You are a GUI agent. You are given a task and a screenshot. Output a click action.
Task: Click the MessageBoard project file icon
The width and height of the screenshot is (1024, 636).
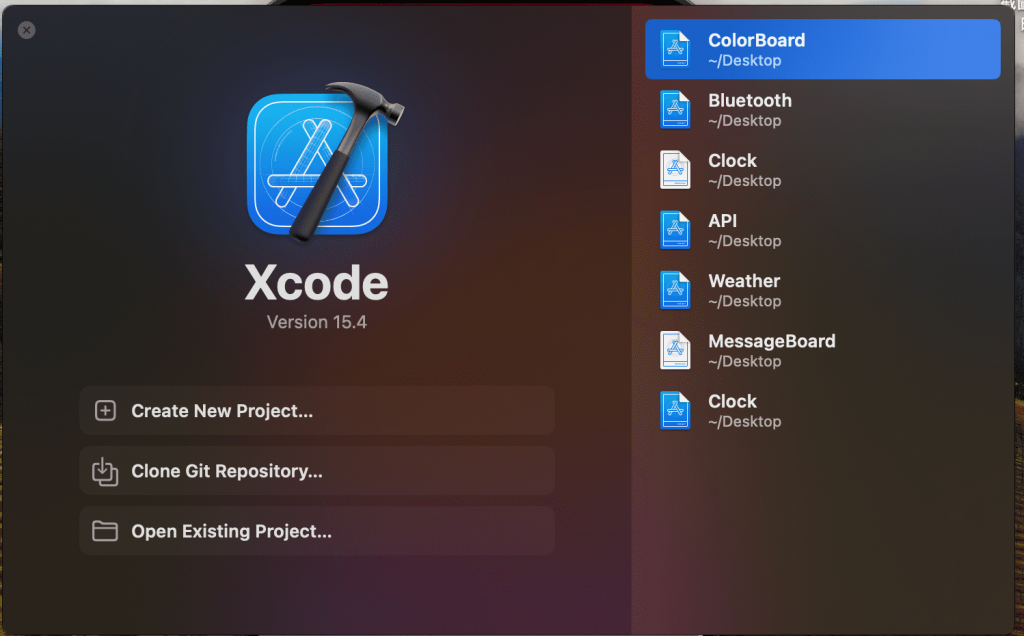[675, 350]
